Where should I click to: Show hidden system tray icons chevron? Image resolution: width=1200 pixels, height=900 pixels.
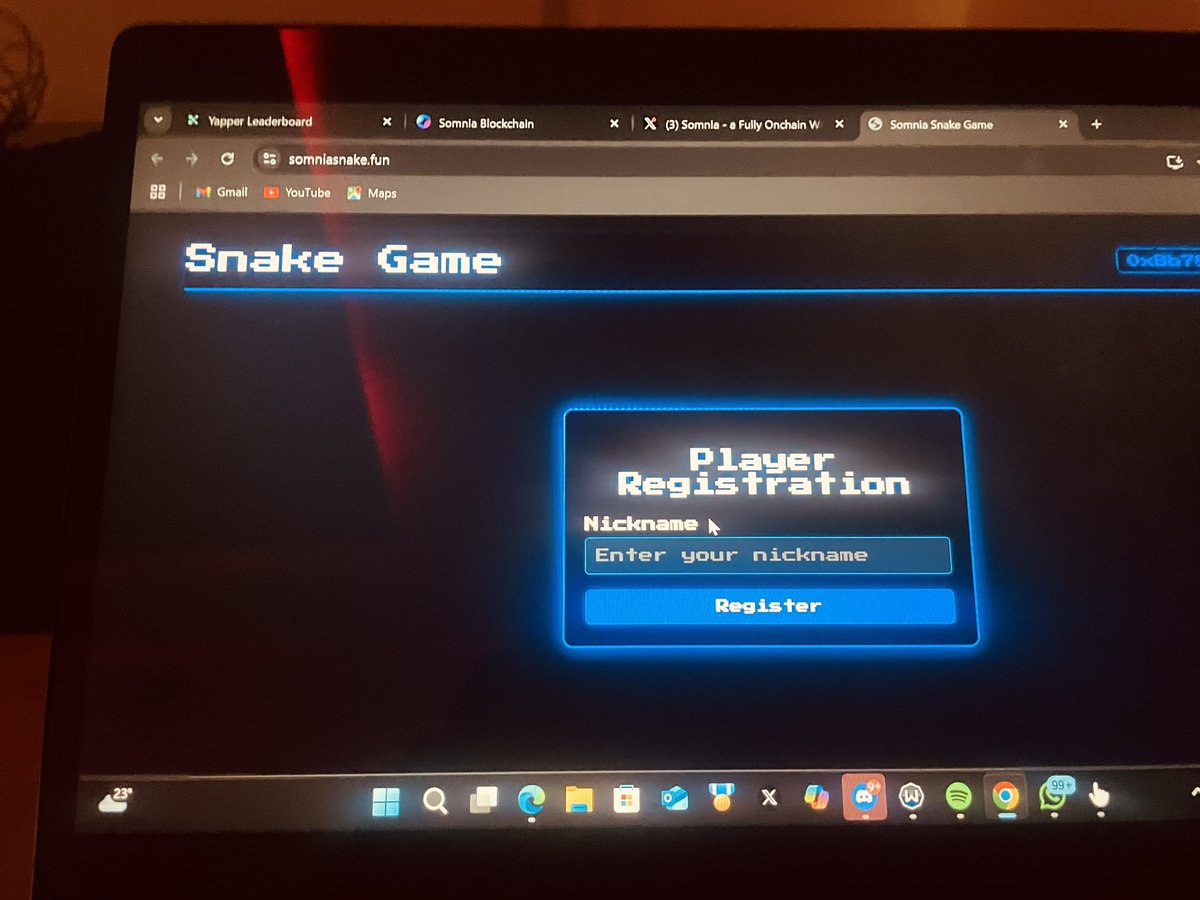point(1194,792)
